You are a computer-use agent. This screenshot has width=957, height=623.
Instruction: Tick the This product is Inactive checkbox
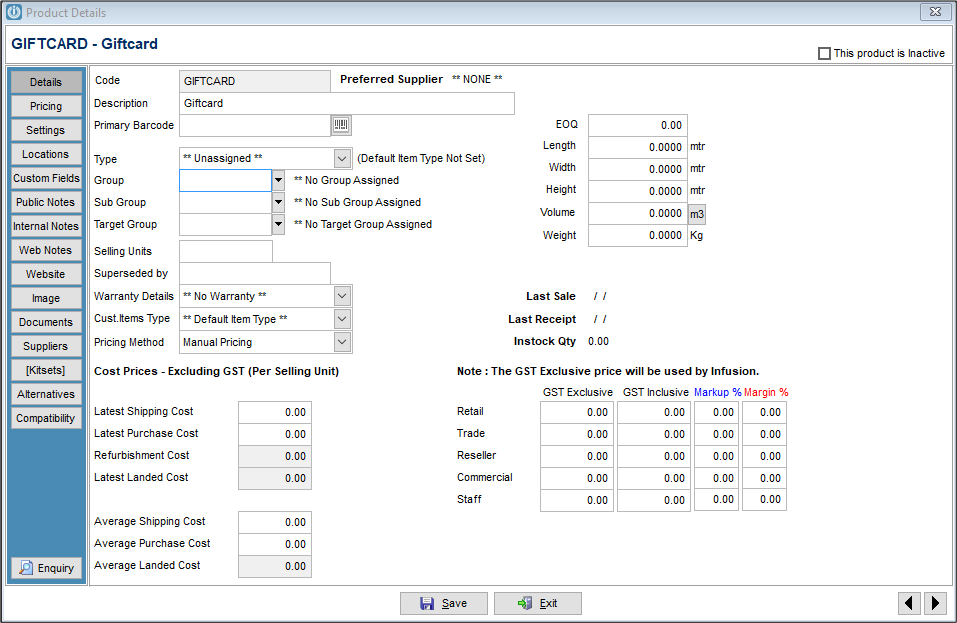tap(824, 54)
